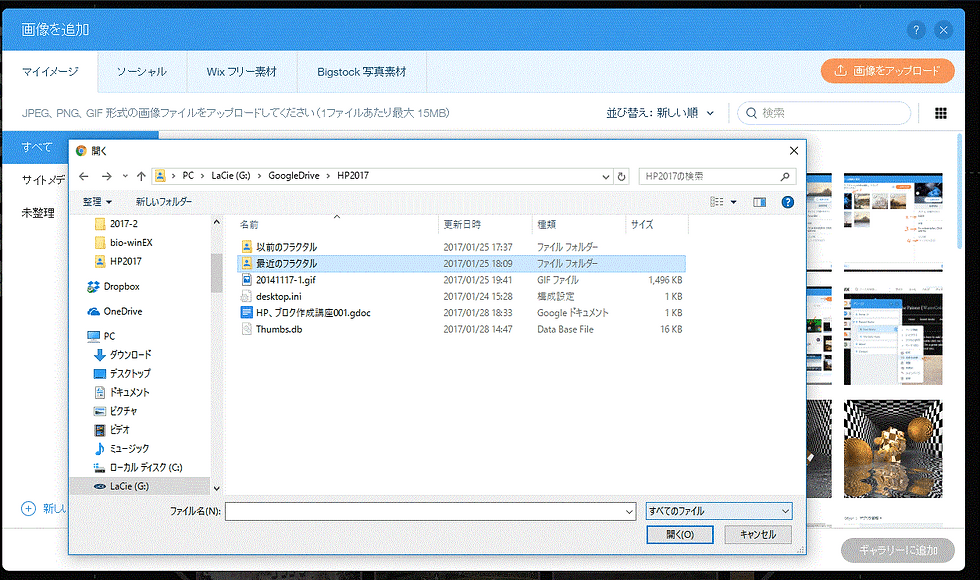The width and height of the screenshot is (980, 580).
Task: Open 並び替え: 新しい順 sort dropdown
Action: (x=660, y=113)
